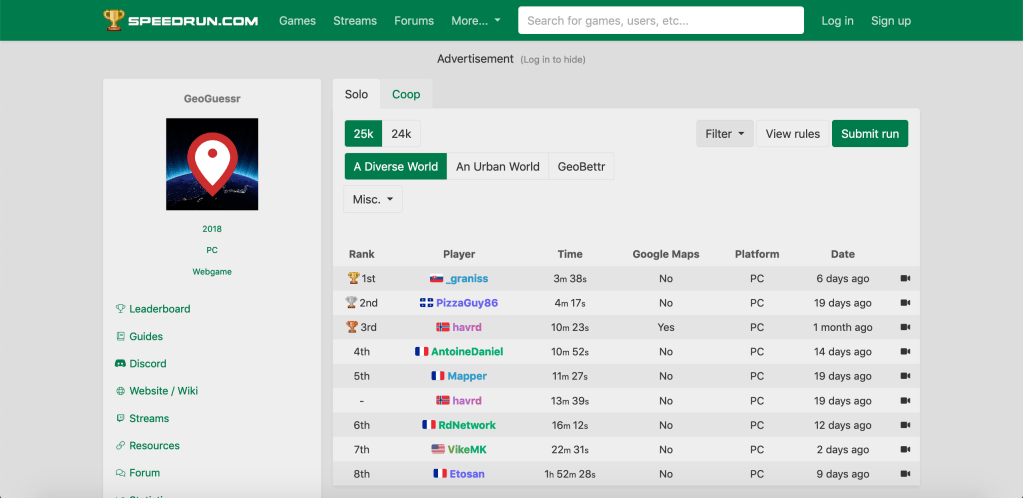Open the Misc. category dropdown
Image resolution: width=1023 pixels, height=498 pixels.
[372, 199]
